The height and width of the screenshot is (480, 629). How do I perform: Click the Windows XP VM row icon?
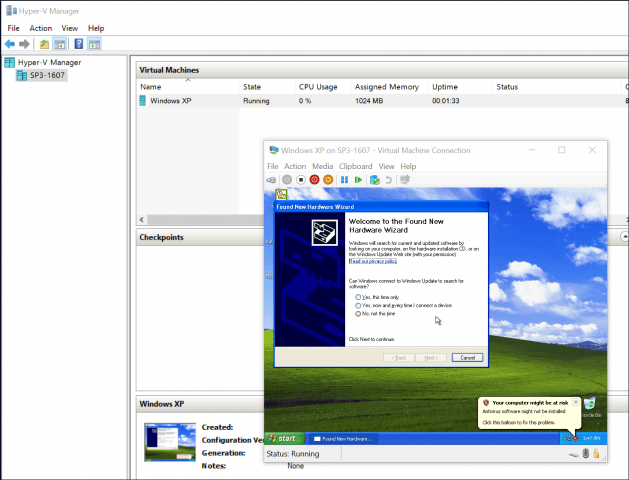pos(142,101)
